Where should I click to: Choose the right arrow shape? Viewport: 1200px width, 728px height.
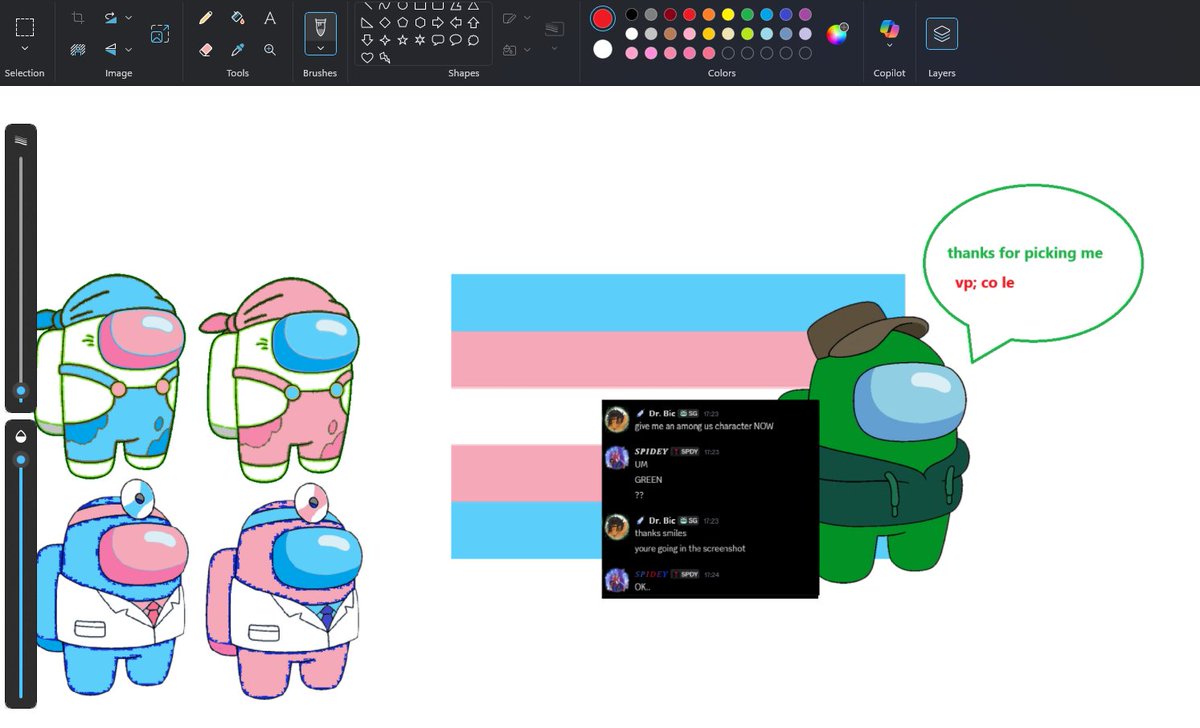tap(438, 22)
